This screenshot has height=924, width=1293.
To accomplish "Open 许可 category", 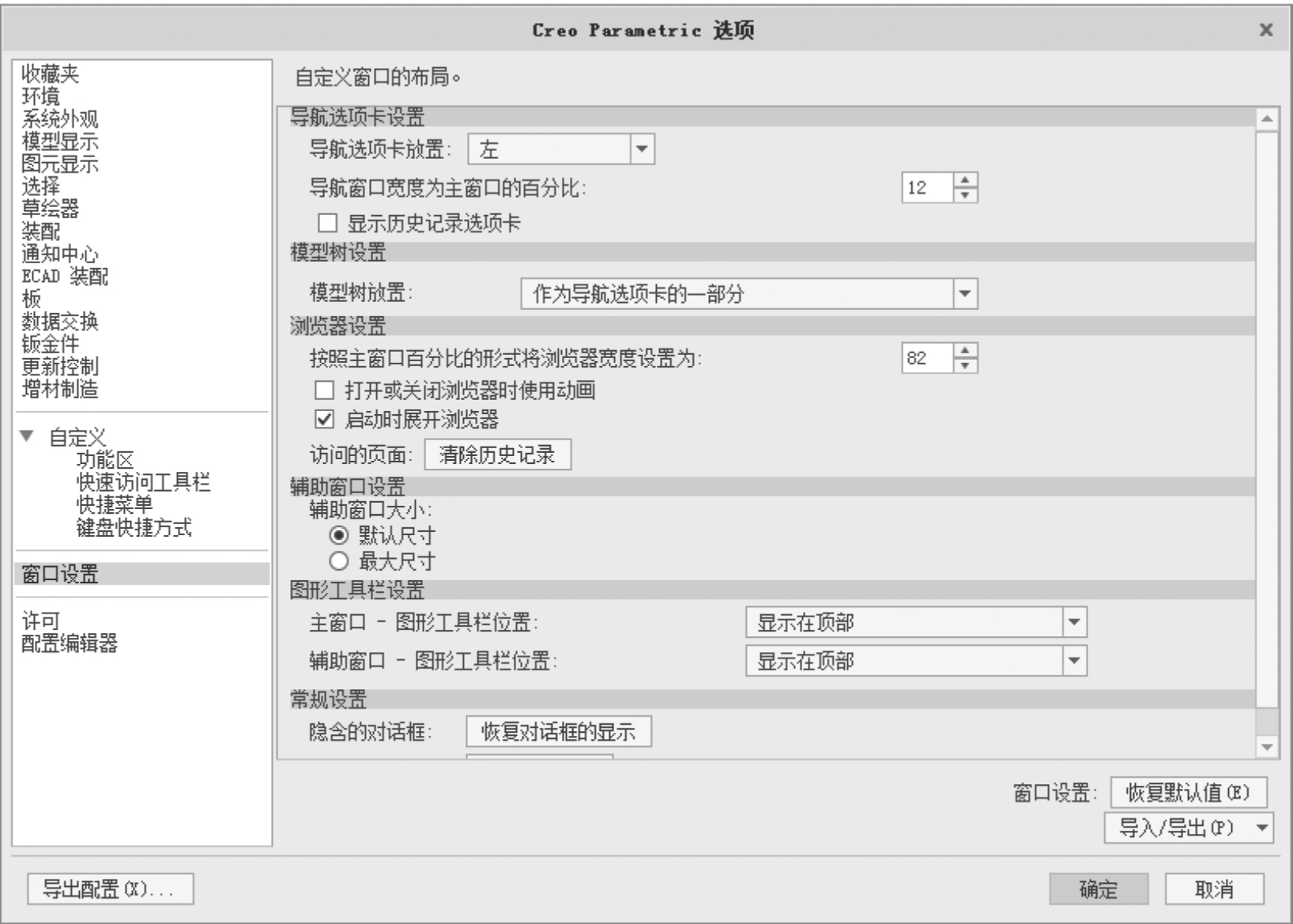I will (40, 620).
